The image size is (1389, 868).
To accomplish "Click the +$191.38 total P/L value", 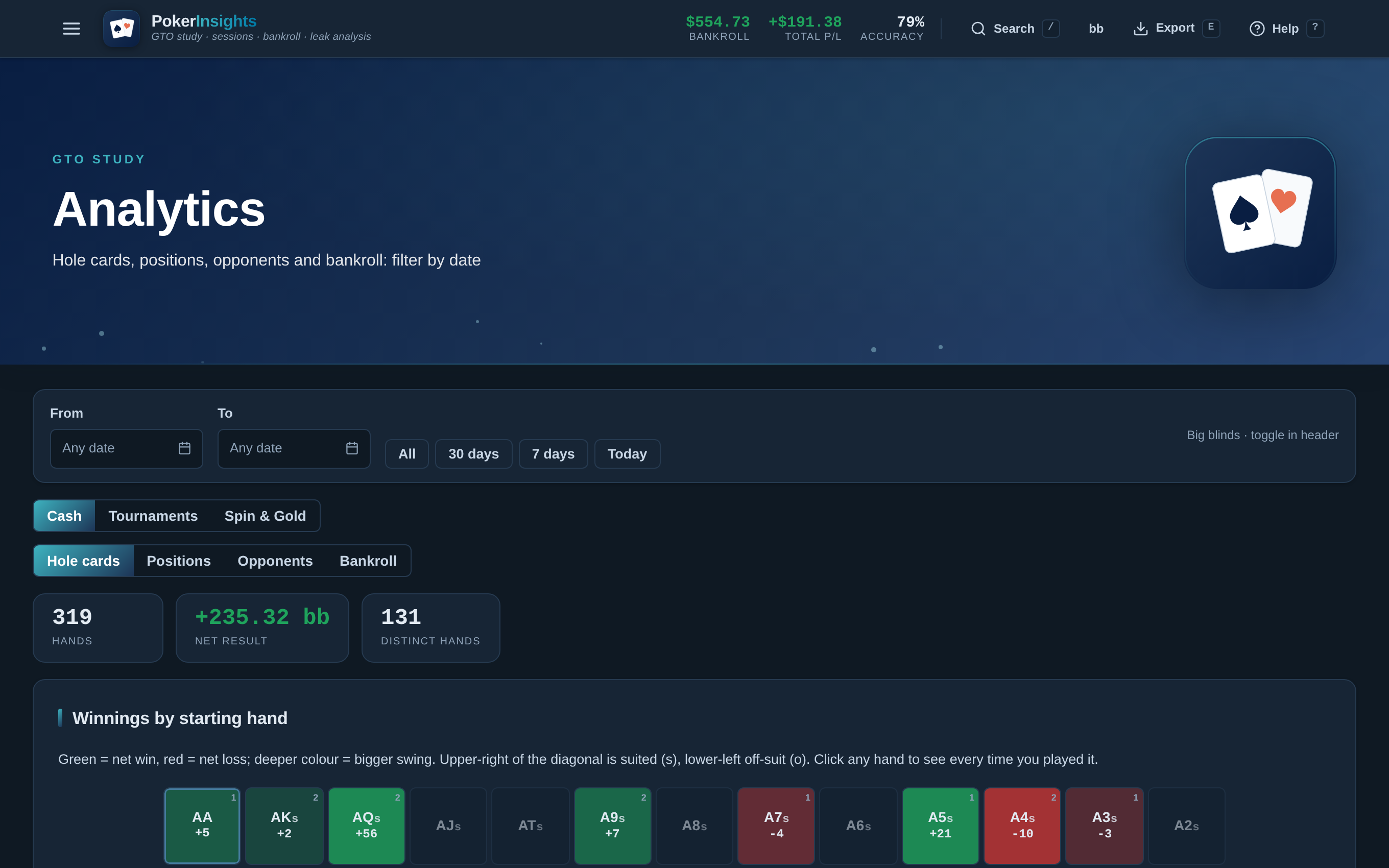I will [805, 22].
